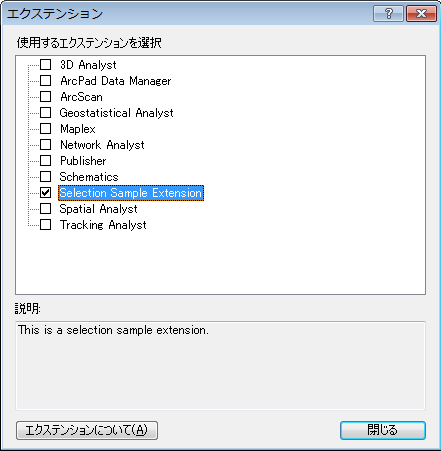Tick the Tracking Analyst checkbox

[46, 224]
